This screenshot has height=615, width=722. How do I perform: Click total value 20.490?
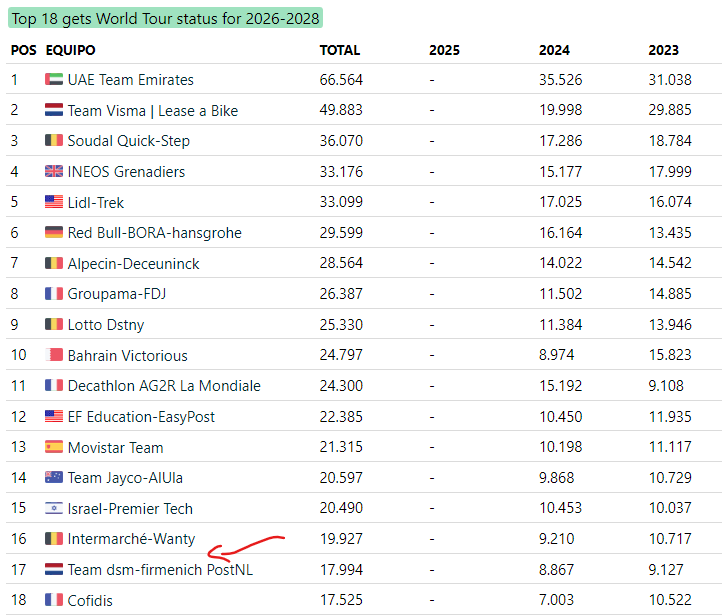click(341, 508)
